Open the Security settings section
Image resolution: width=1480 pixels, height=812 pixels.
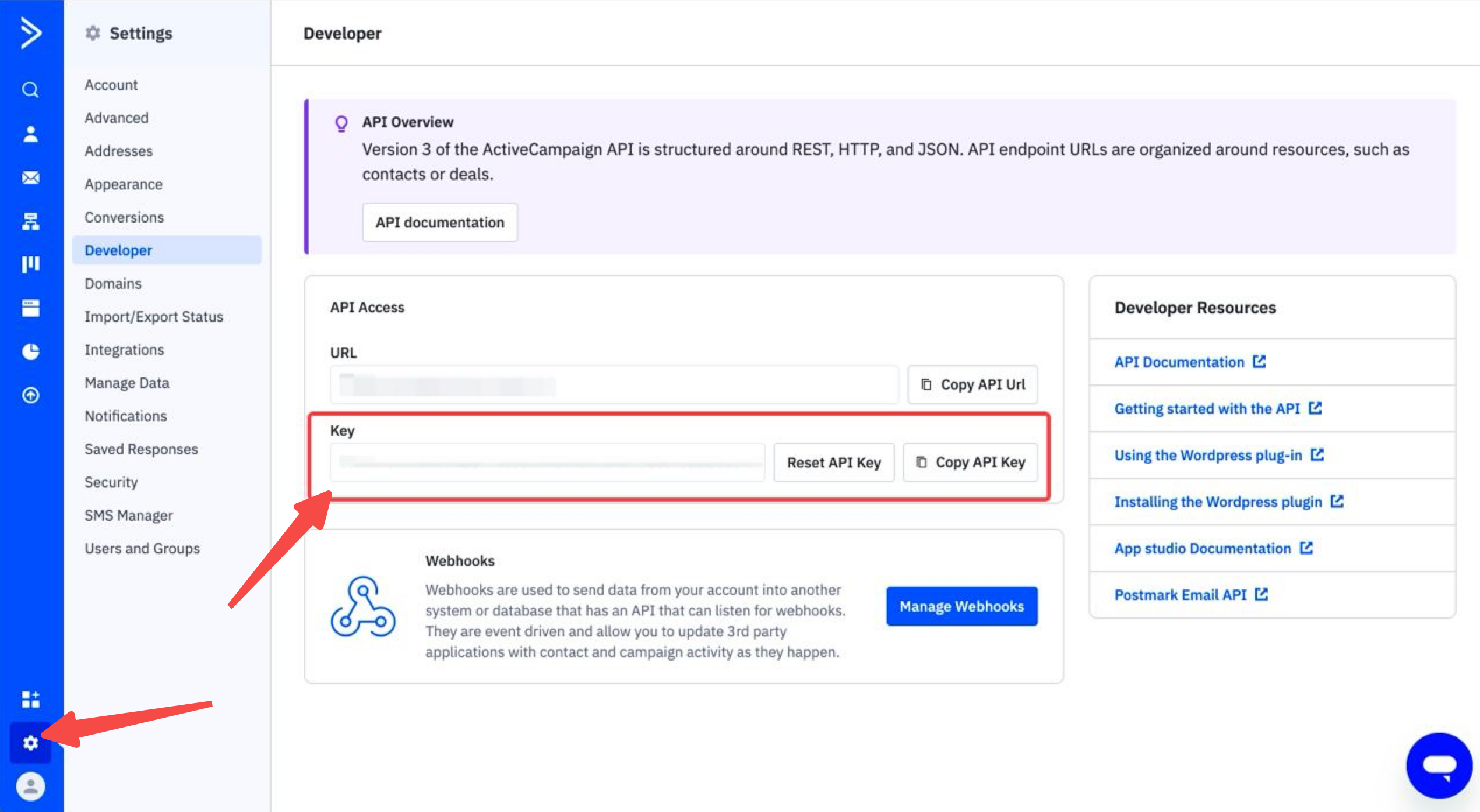pyautogui.click(x=111, y=482)
